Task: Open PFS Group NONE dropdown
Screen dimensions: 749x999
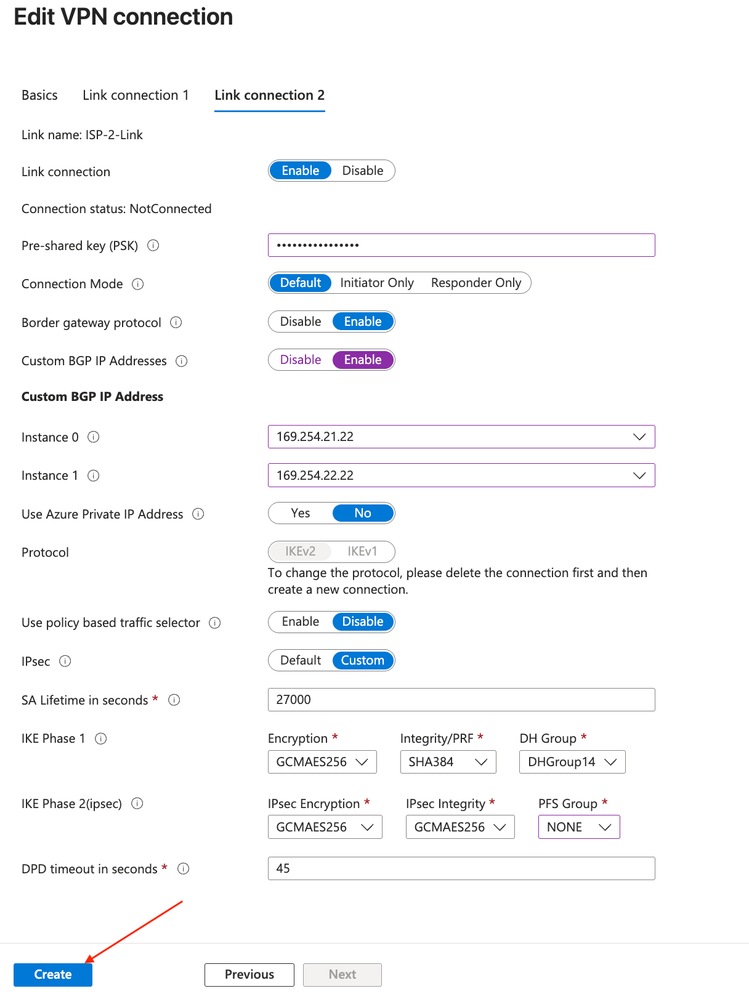Action: click(x=579, y=827)
